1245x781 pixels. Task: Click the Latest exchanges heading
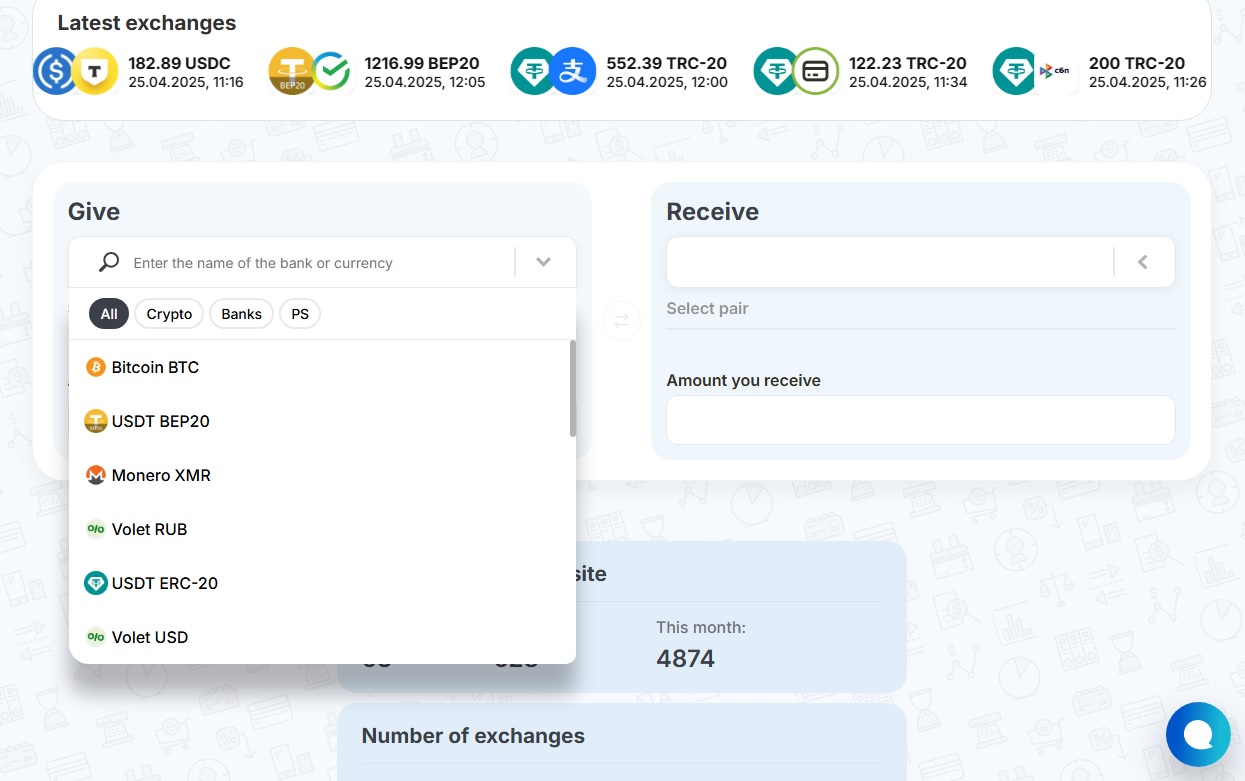click(x=147, y=23)
